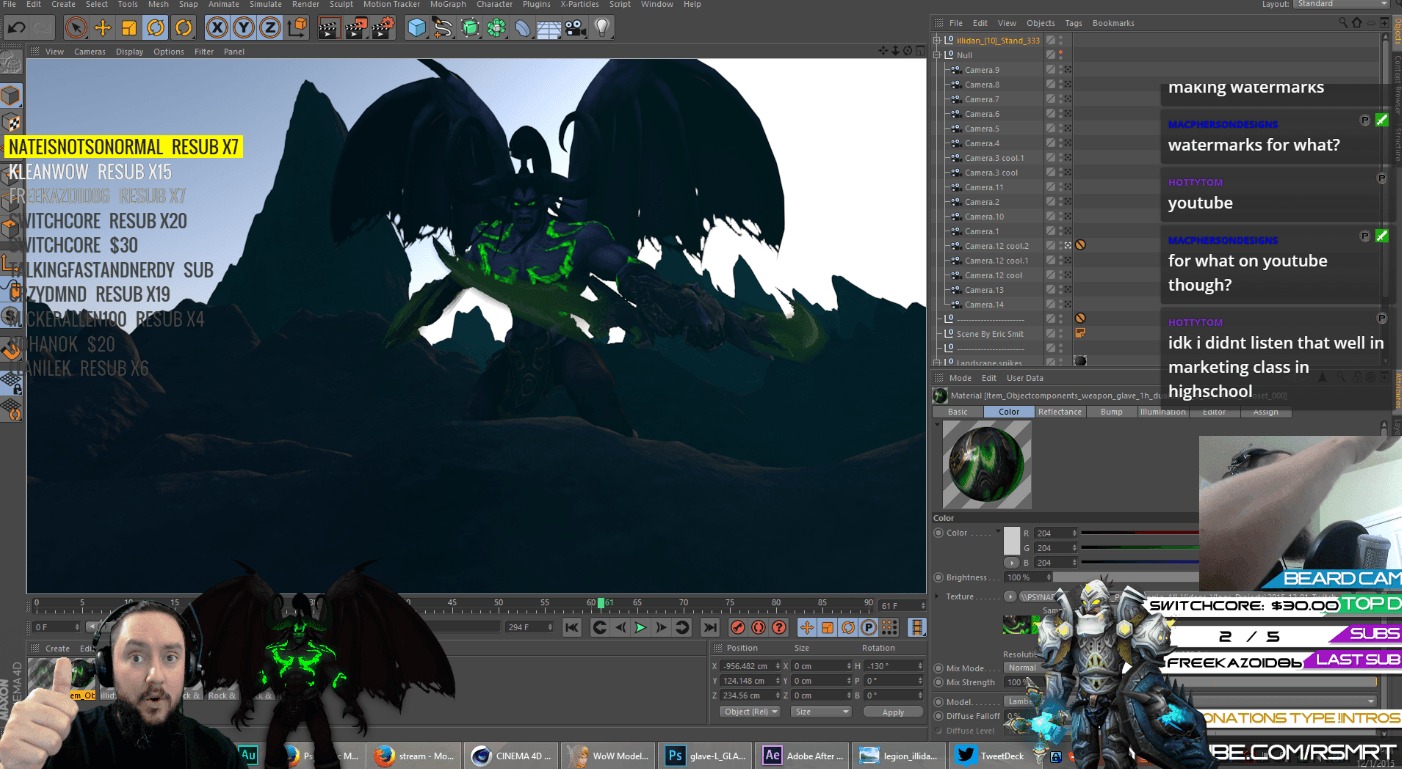Image resolution: width=1402 pixels, height=769 pixels.
Task: Open the Floor environment icon
Action: click(549, 28)
